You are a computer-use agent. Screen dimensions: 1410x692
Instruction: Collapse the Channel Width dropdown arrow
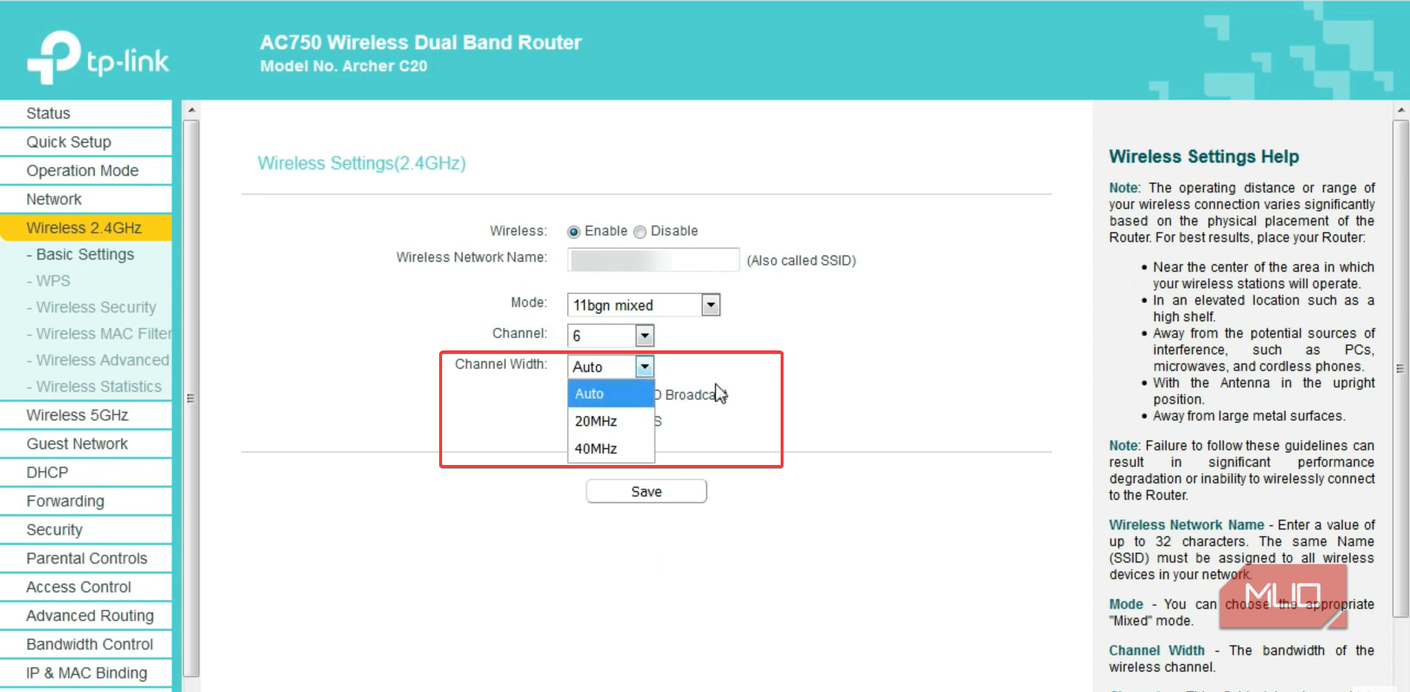tap(644, 367)
